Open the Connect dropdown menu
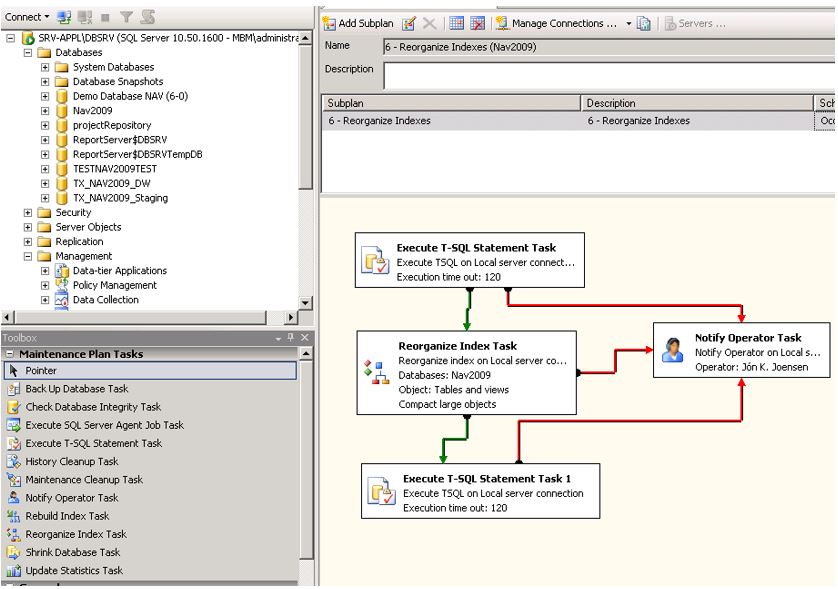838x589 pixels. point(27,17)
